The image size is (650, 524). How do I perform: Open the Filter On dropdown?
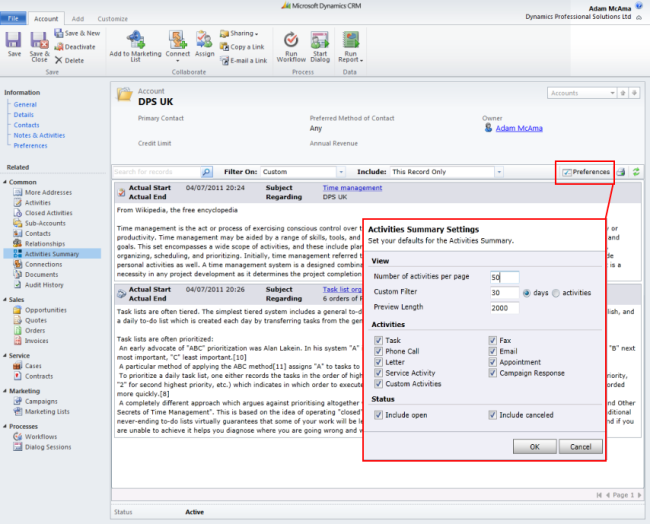[x=341, y=172]
